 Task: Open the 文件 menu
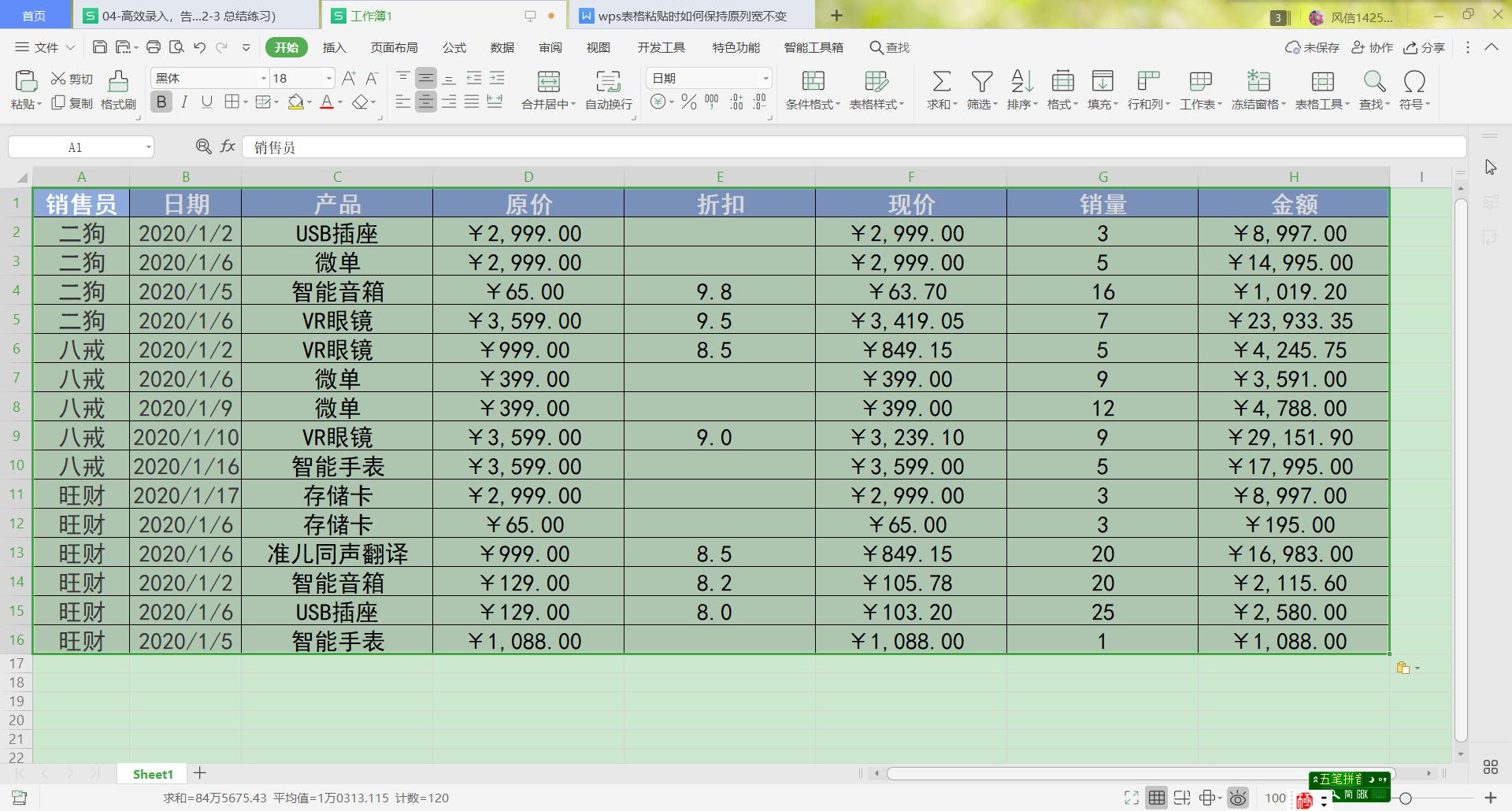(x=45, y=47)
